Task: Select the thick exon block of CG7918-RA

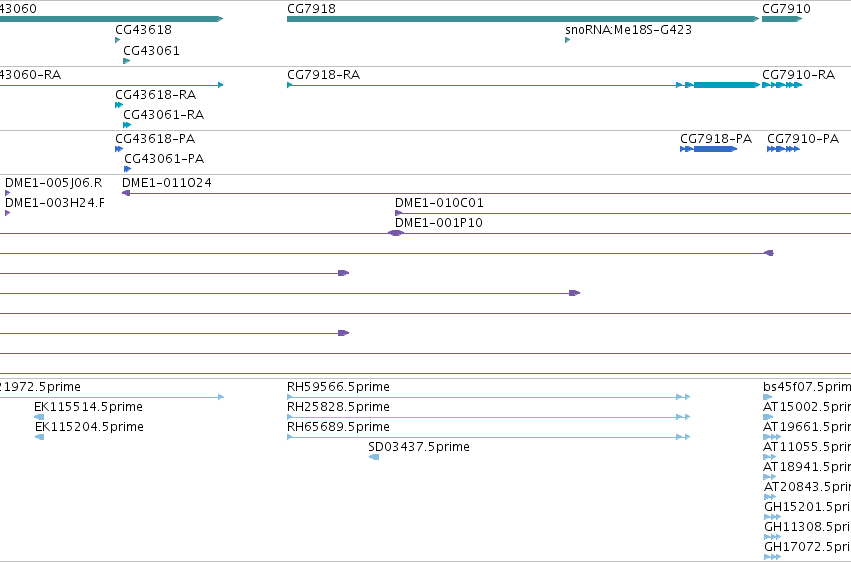Action: click(726, 85)
